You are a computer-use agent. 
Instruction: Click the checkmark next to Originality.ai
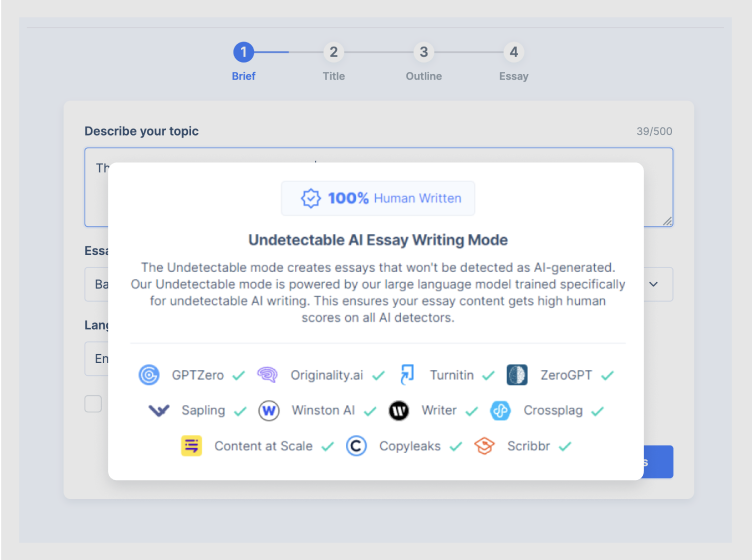point(378,375)
